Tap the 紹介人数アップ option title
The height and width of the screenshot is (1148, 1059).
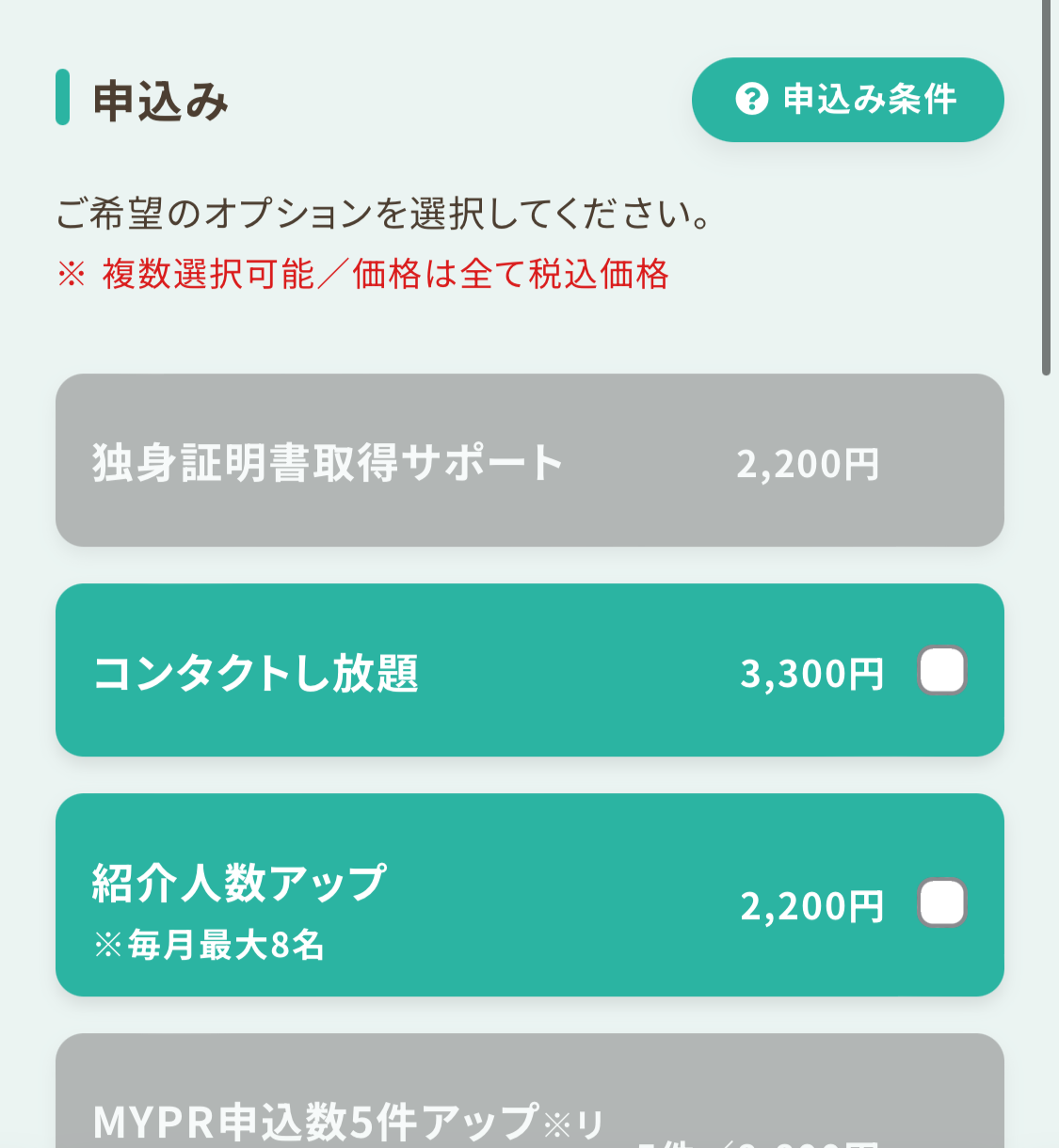click(x=239, y=883)
